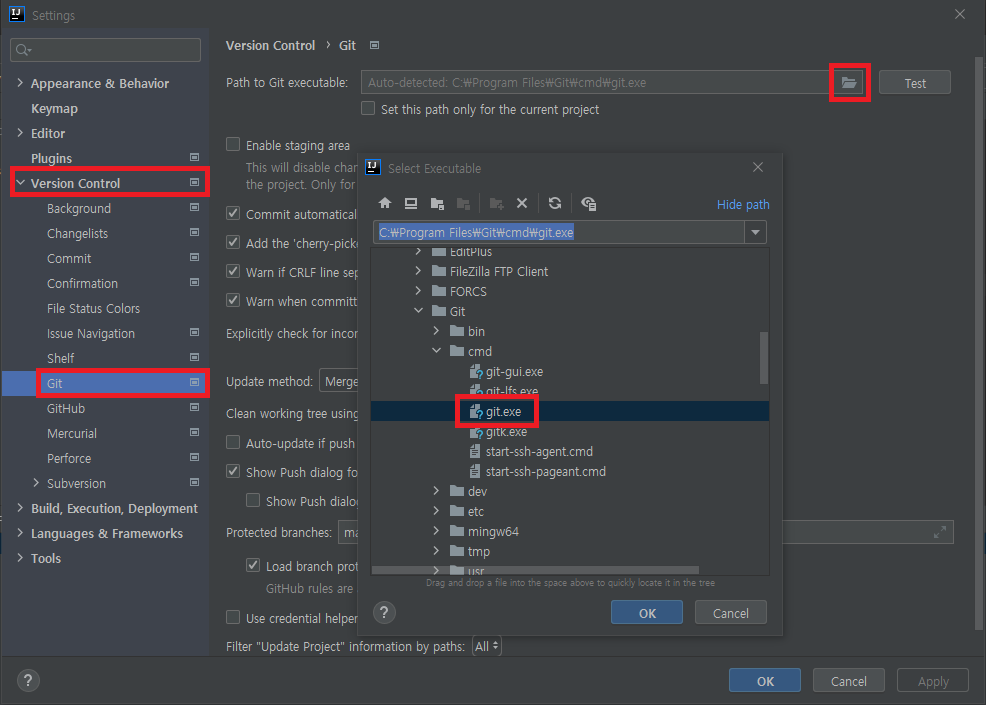Screen dimensions: 986x705
Task: Delete selected item with X icon
Action: coord(522,203)
